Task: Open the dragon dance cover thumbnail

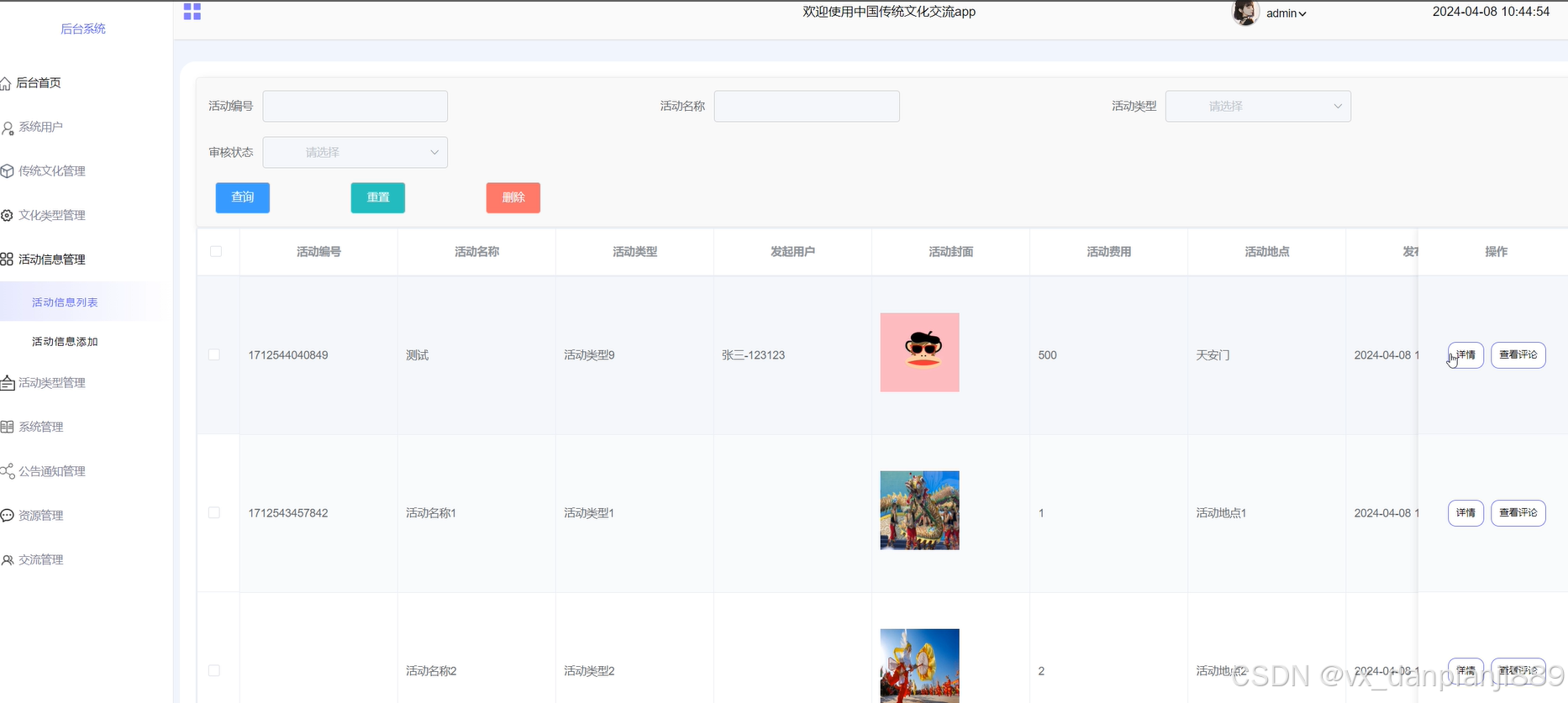Action: click(919, 511)
